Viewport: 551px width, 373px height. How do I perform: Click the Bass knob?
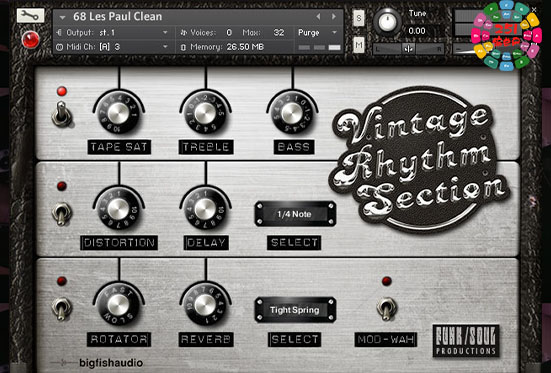click(292, 113)
